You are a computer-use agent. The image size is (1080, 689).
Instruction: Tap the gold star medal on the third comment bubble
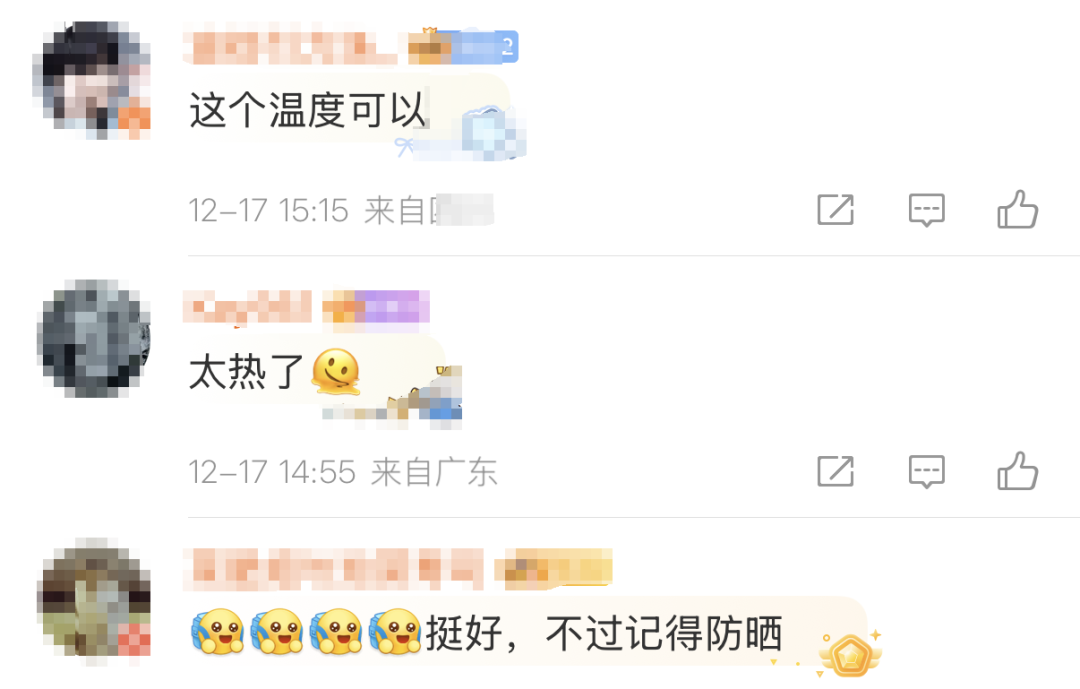pyautogui.click(x=851, y=653)
